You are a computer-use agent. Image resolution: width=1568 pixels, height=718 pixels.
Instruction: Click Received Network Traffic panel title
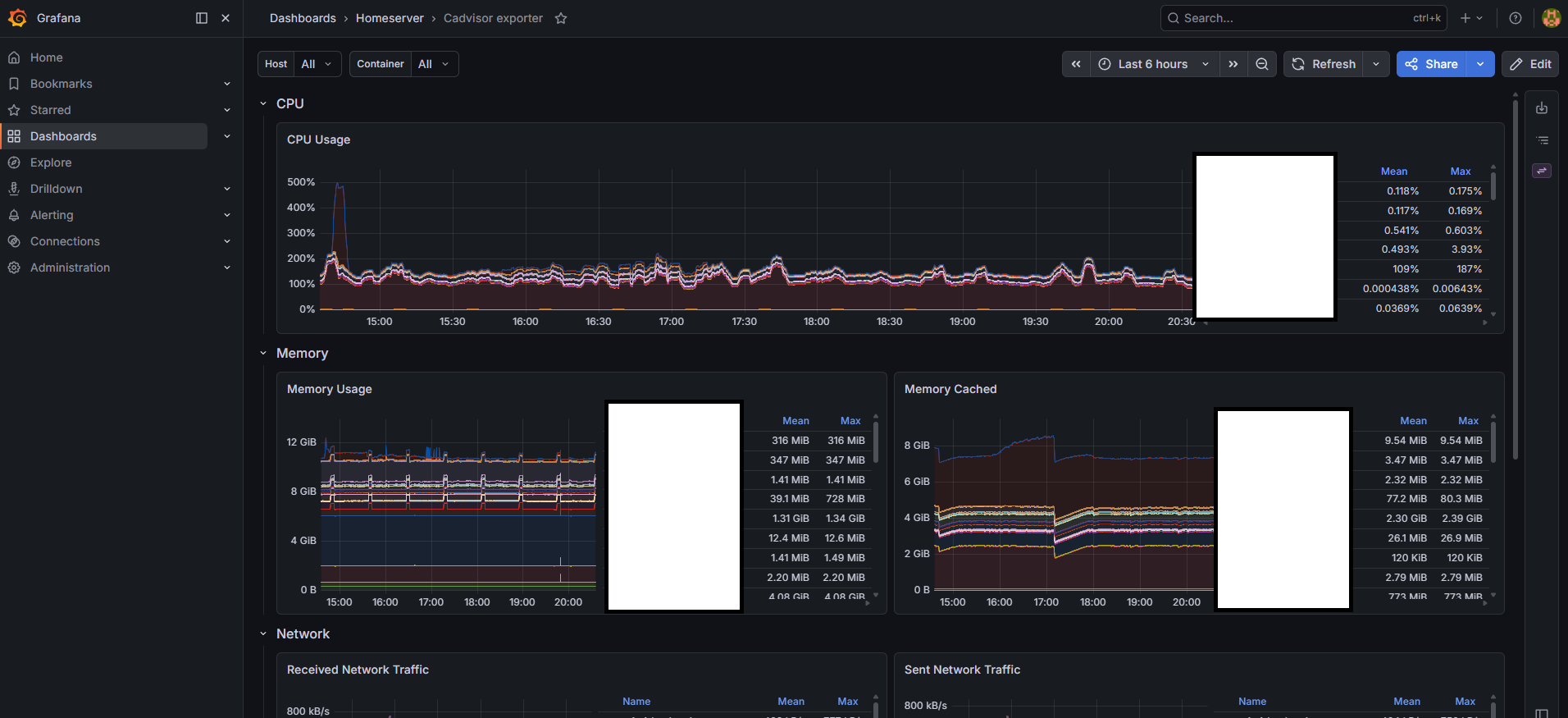(358, 670)
